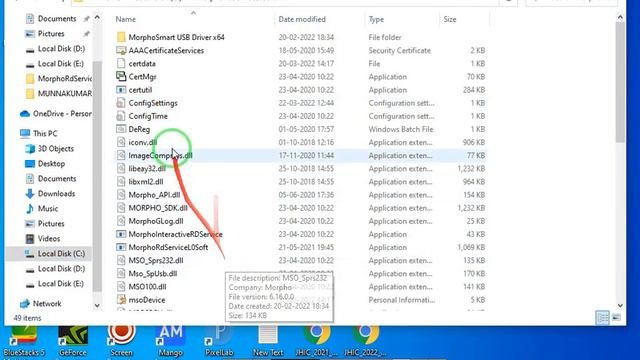Open Documents in Quick access
The width and height of the screenshot is (640, 360).
pos(57,18)
